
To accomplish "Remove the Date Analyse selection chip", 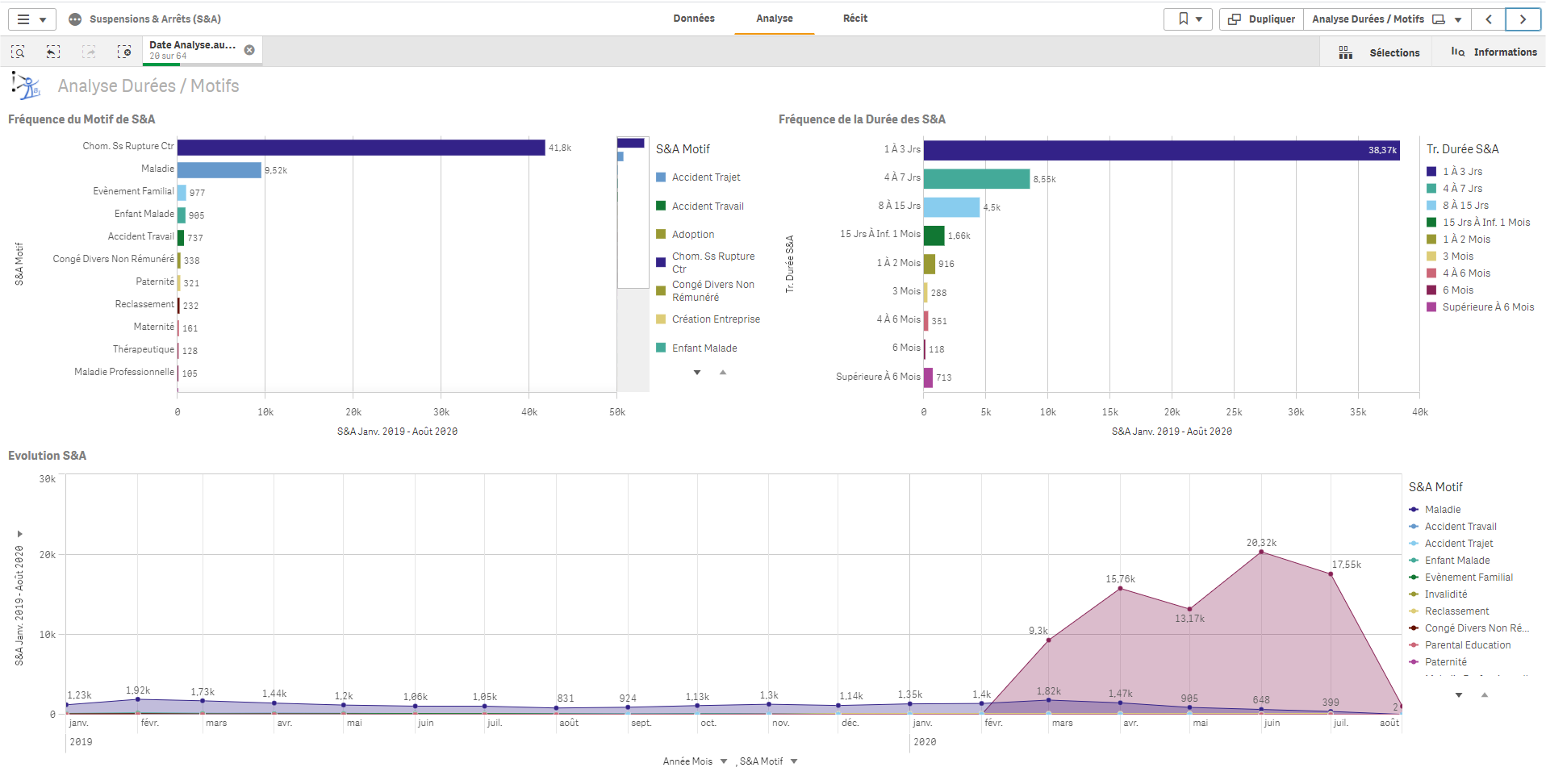I will [x=249, y=50].
